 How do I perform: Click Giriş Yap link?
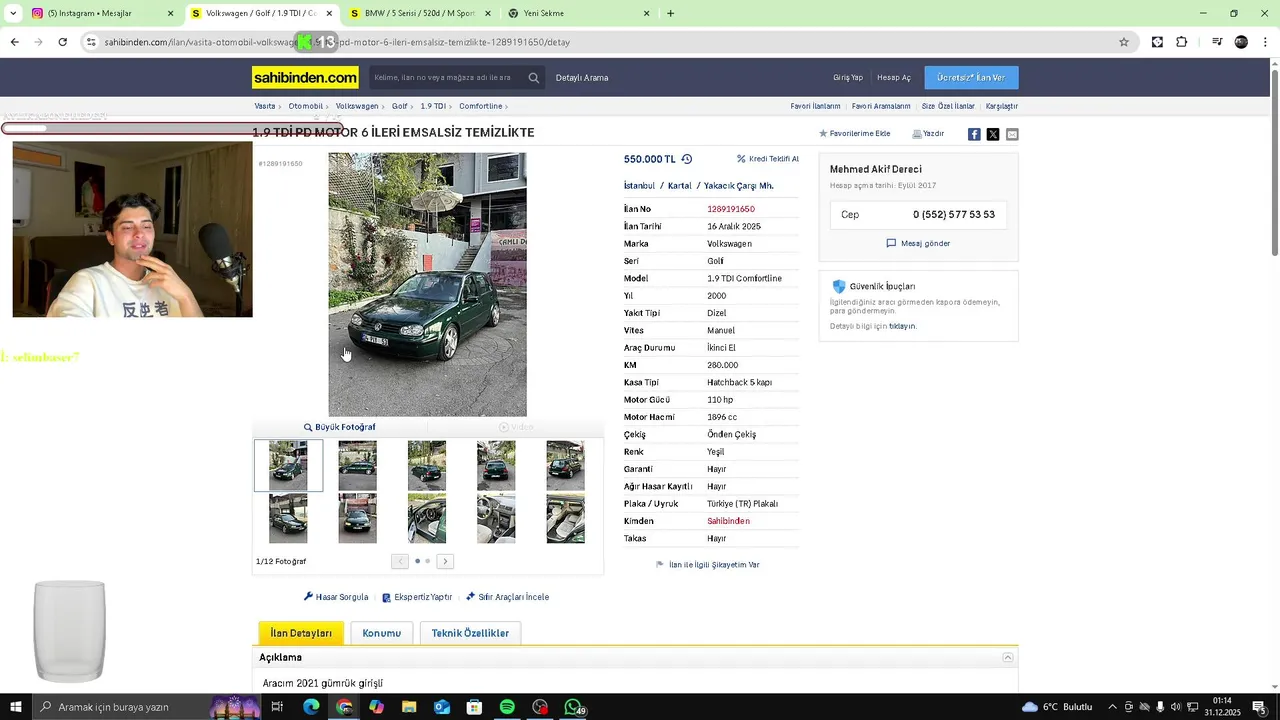[x=848, y=78]
